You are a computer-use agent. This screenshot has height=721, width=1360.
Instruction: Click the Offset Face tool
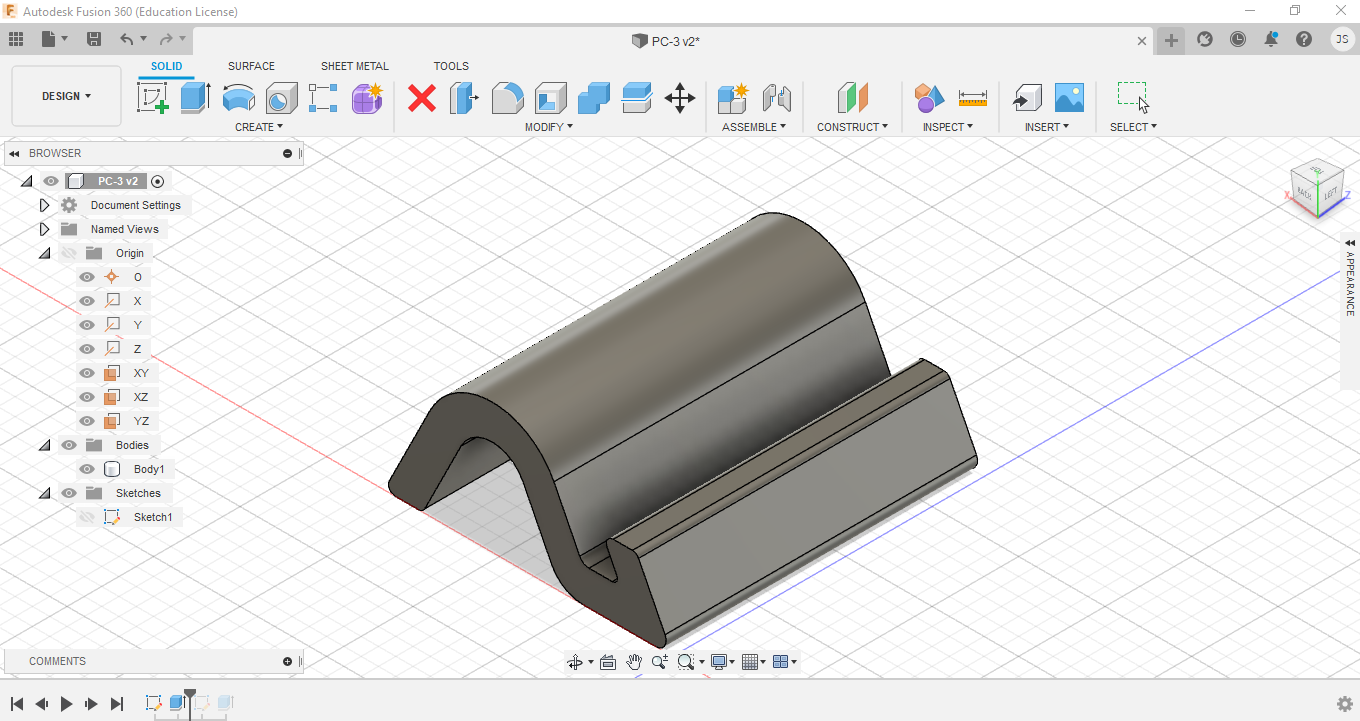tap(636, 98)
